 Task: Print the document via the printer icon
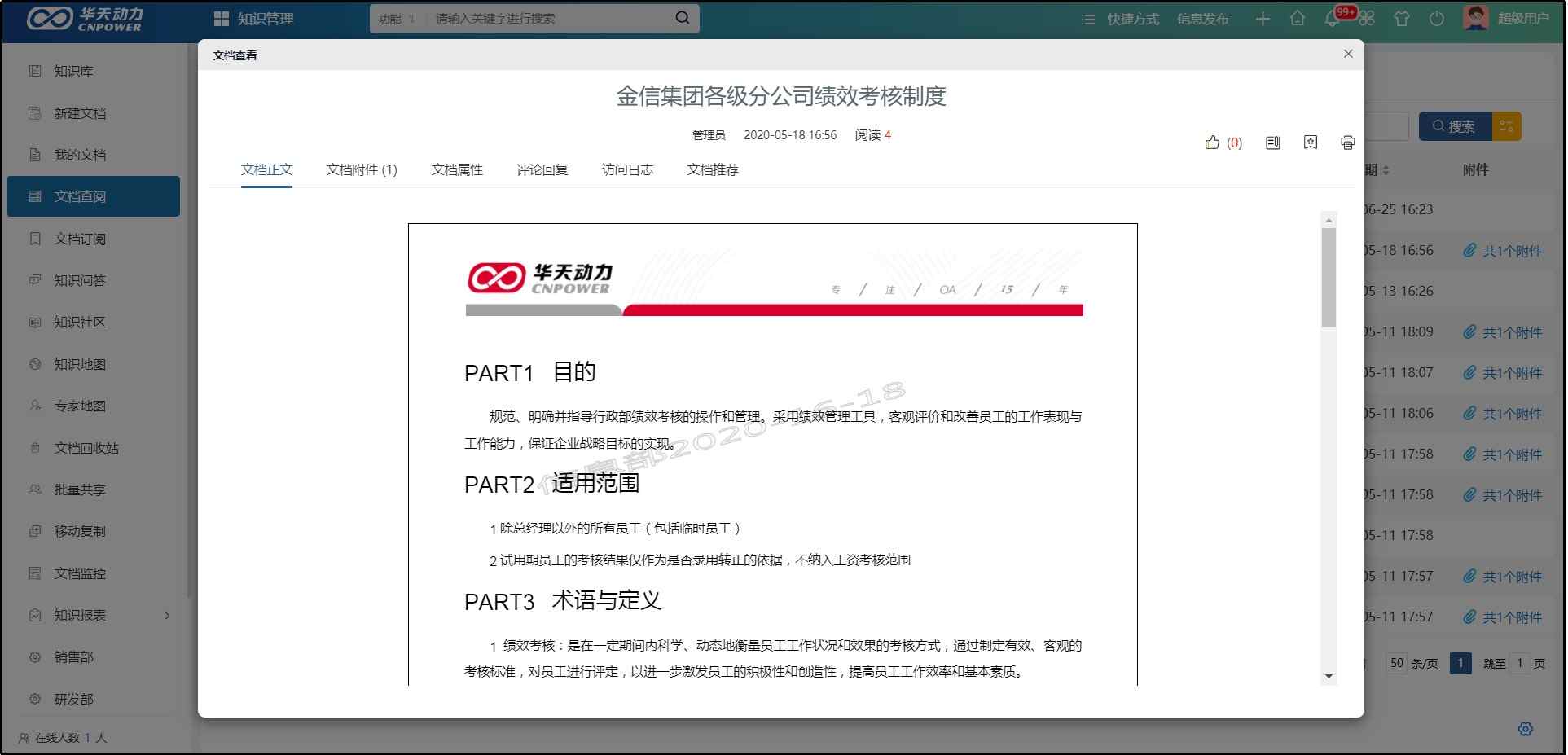tap(1347, 143)
